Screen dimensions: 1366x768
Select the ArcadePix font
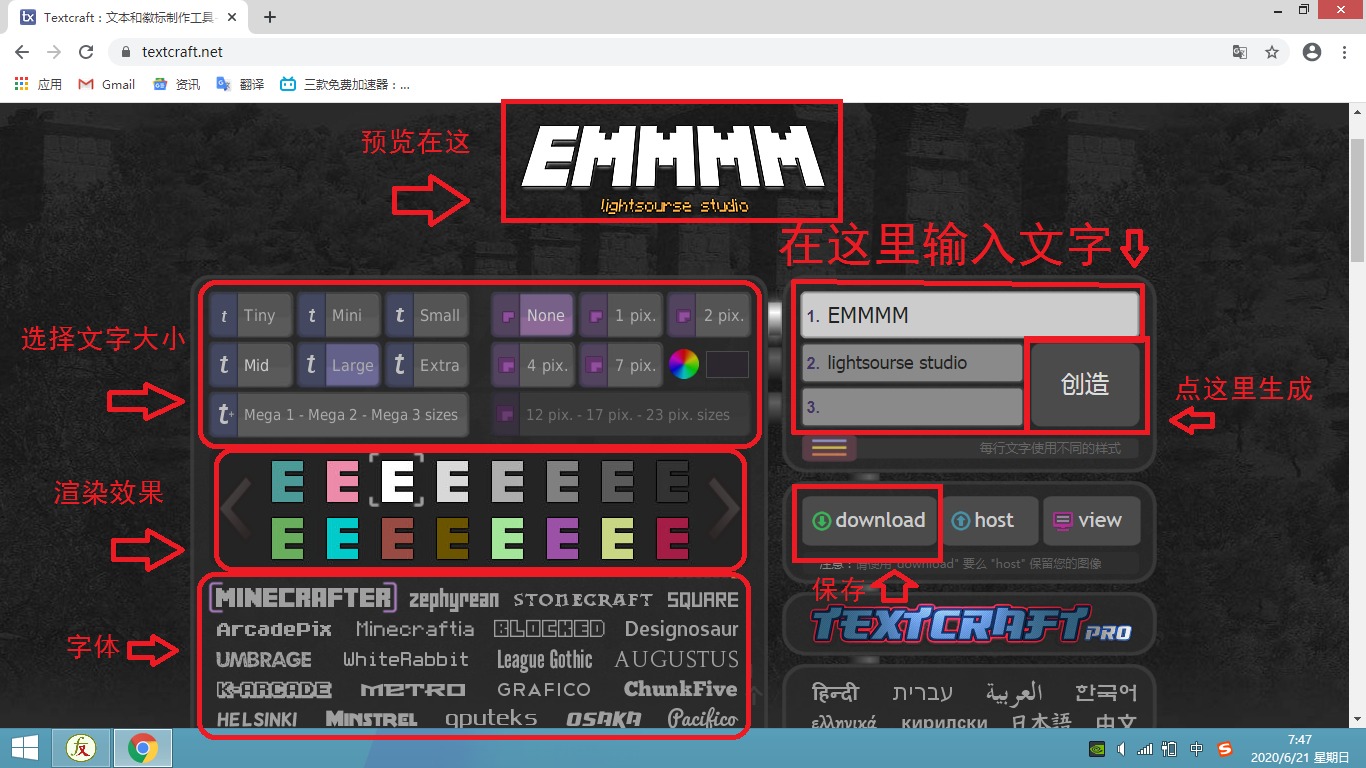point(274,630)
